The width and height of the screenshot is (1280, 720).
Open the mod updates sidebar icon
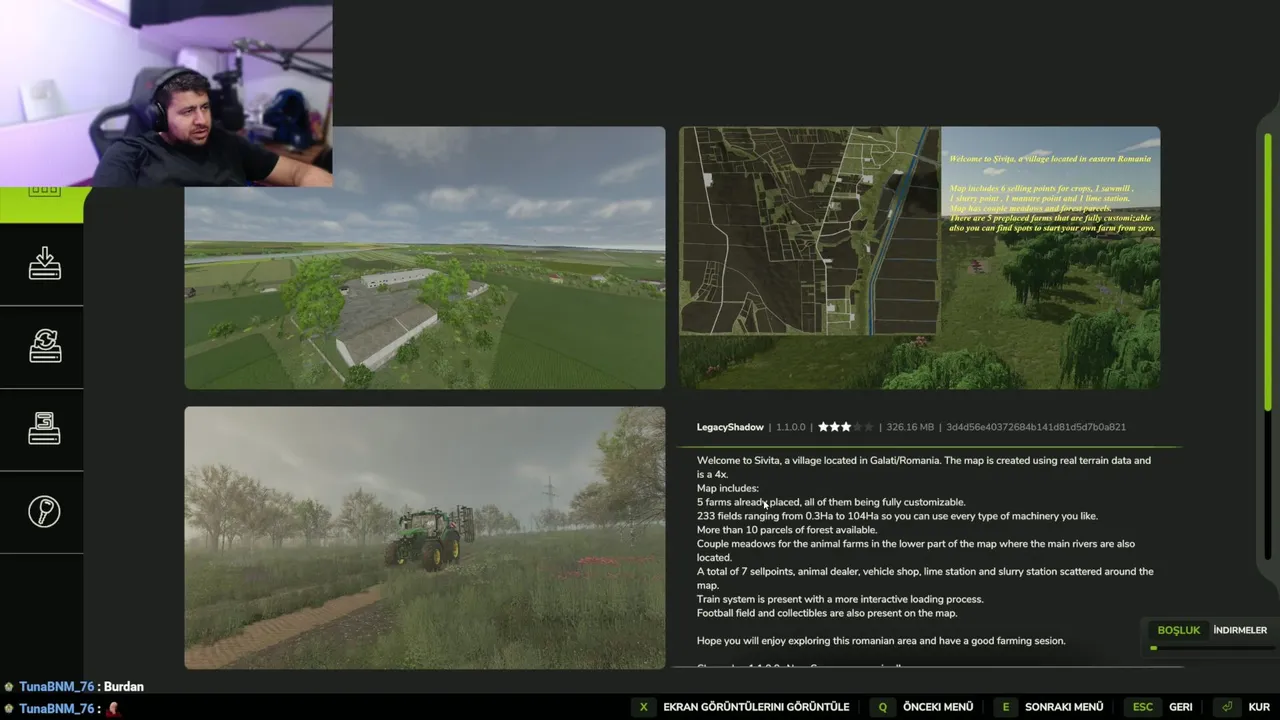44,347
